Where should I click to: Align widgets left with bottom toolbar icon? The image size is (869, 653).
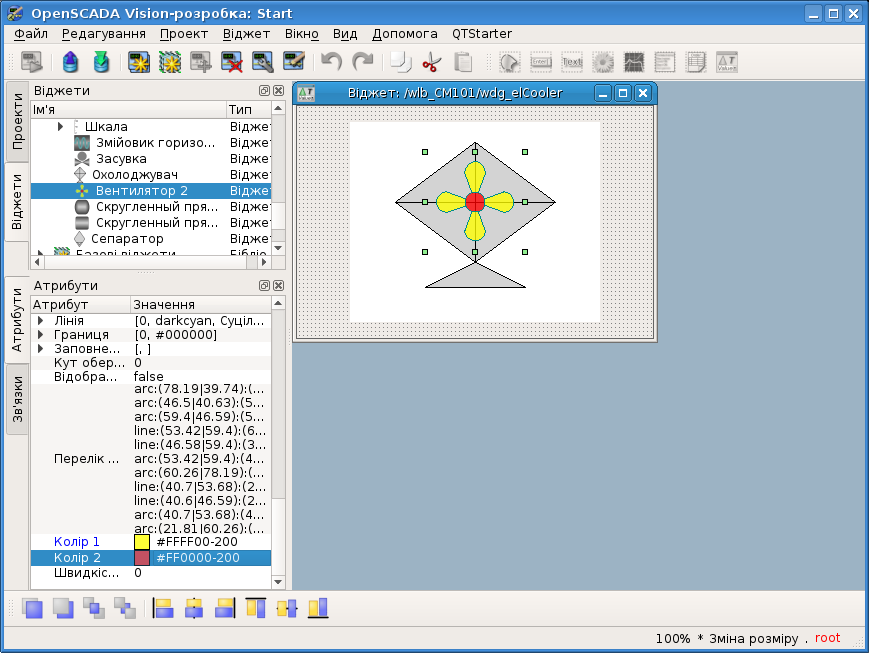click(163, 608)
